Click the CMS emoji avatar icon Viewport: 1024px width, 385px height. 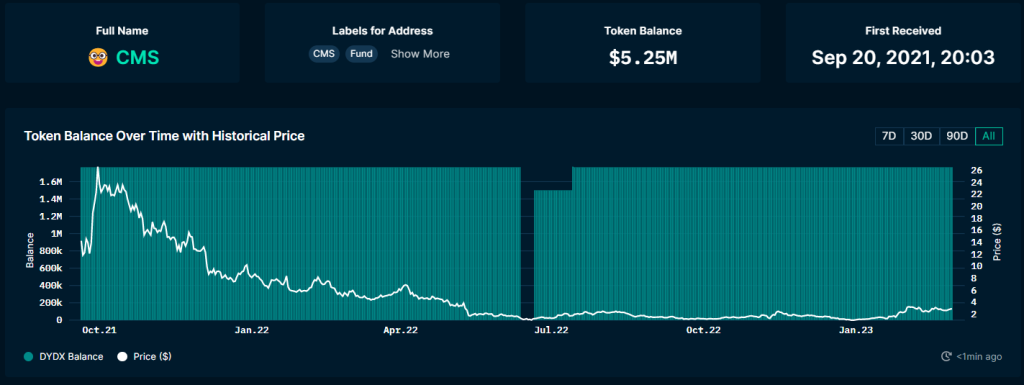click(x=97, y=58)
